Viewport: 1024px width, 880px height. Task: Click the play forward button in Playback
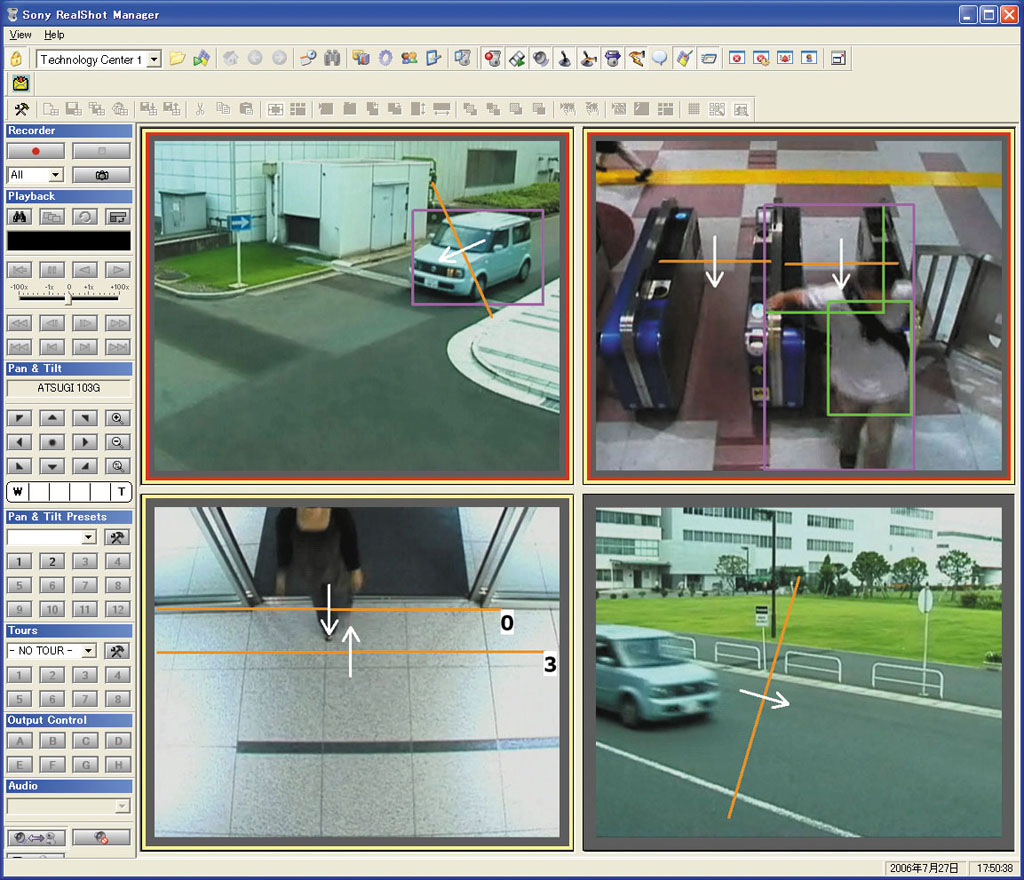pyautogui.click(x=118, y=270)
